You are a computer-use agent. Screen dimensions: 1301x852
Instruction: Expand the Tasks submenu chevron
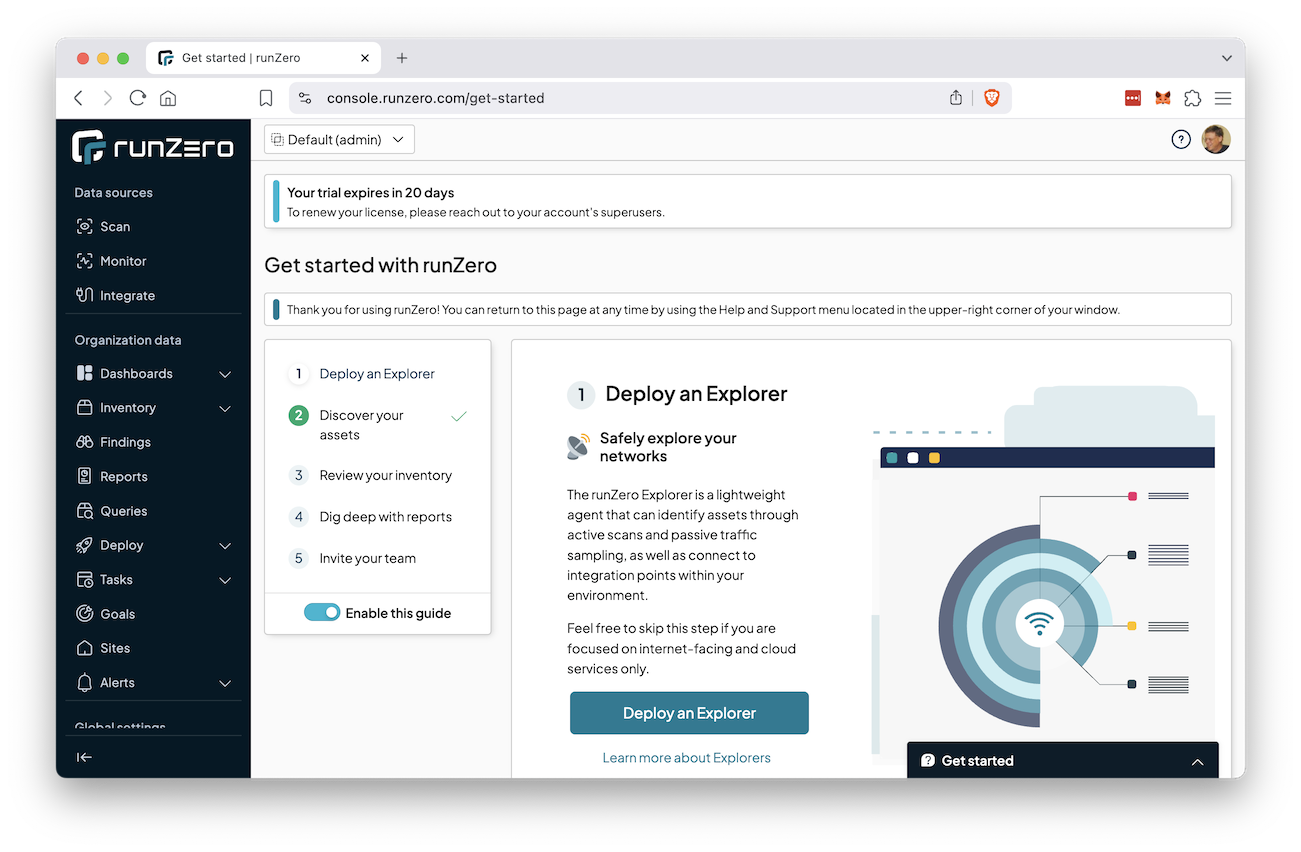tap(225, 580)
